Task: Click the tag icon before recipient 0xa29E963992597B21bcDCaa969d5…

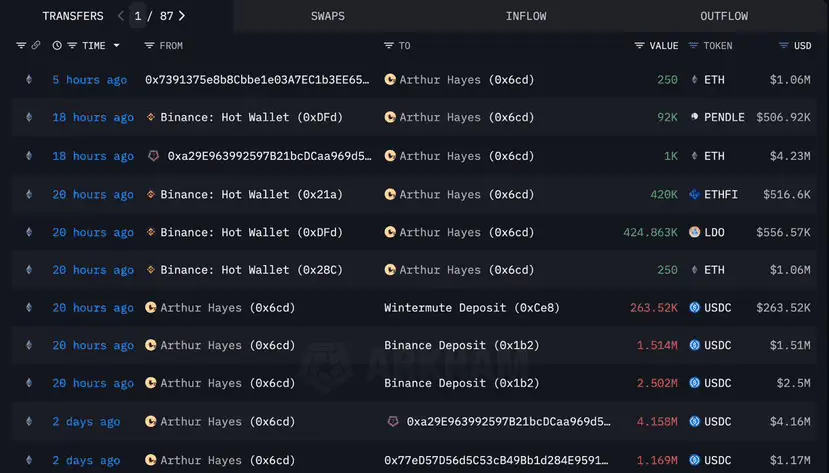Action: click(x=393, y=421)
